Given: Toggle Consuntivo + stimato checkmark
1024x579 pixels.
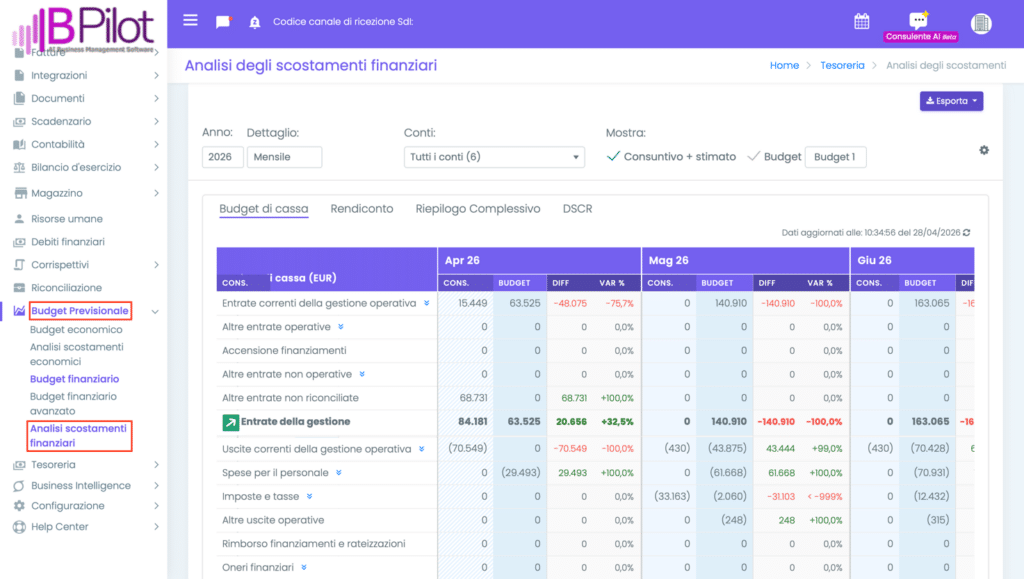Looking at the screenshot, I should click(x=614, y=157).
